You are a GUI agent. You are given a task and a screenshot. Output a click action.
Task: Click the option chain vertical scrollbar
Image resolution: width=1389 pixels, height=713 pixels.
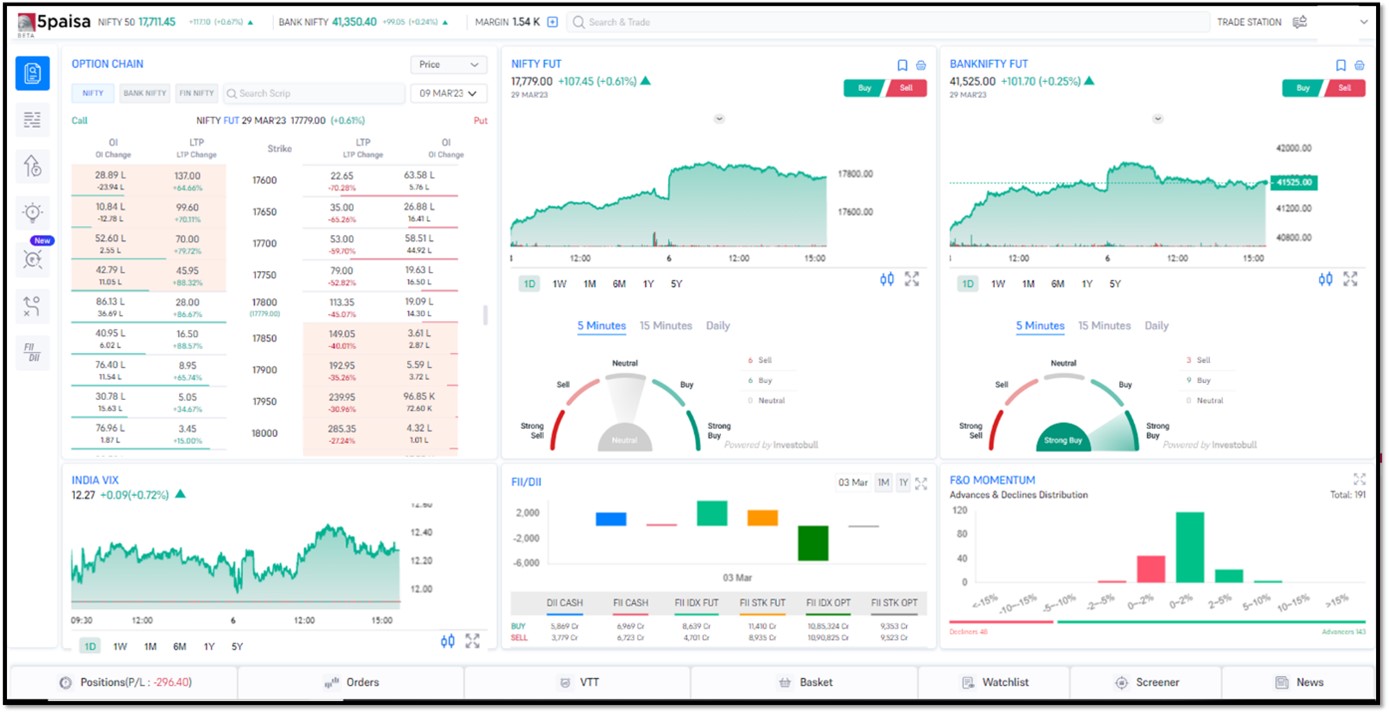pos(486,315)
